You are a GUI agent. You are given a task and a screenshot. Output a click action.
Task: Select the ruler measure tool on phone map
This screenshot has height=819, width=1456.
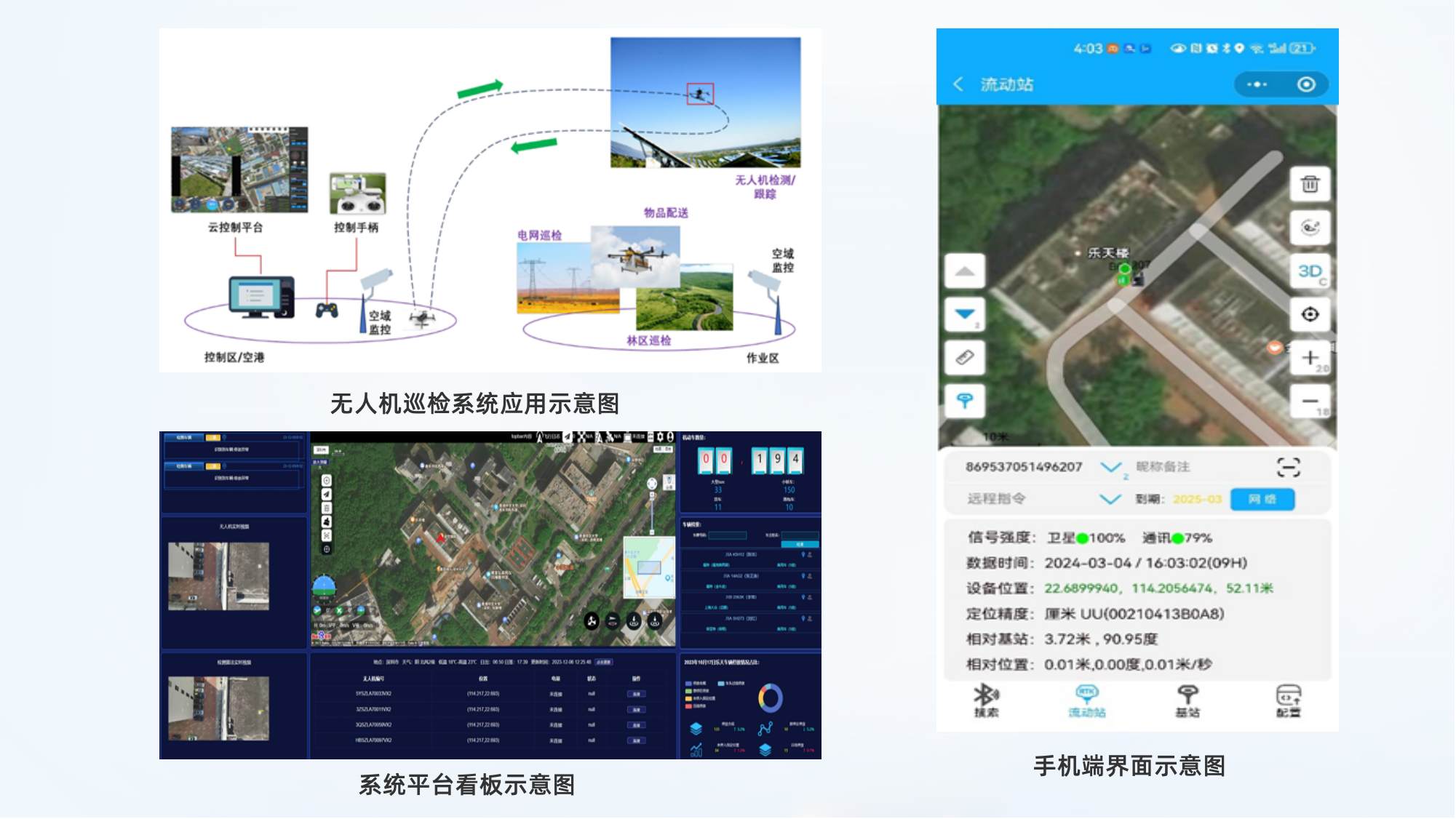click(x=965, y=358)
